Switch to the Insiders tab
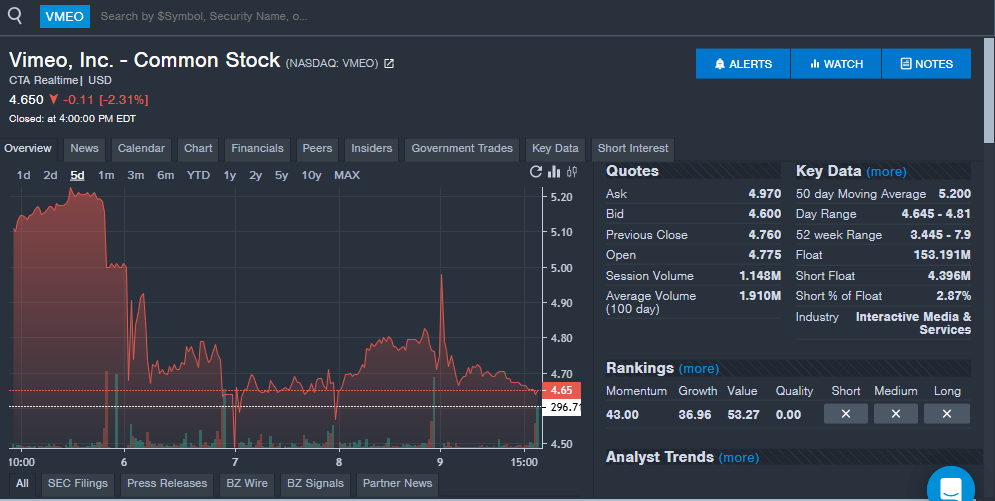995x501 pixels. (371, 148)
